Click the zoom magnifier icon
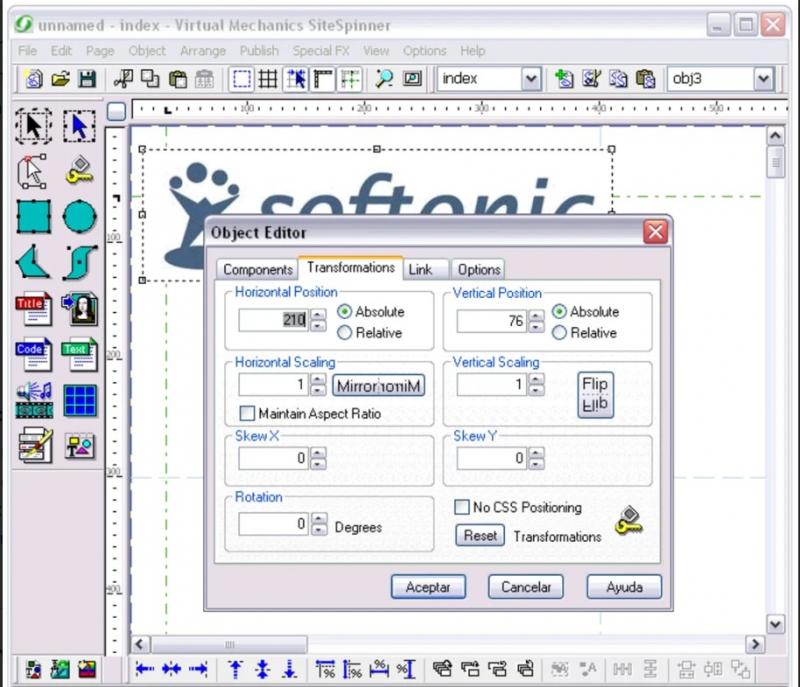 (x=384, y=79)
